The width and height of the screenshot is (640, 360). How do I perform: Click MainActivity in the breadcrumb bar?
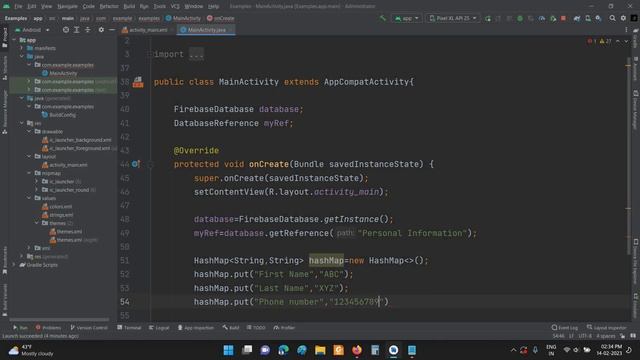pyautogui.click(x=183, y=18)
